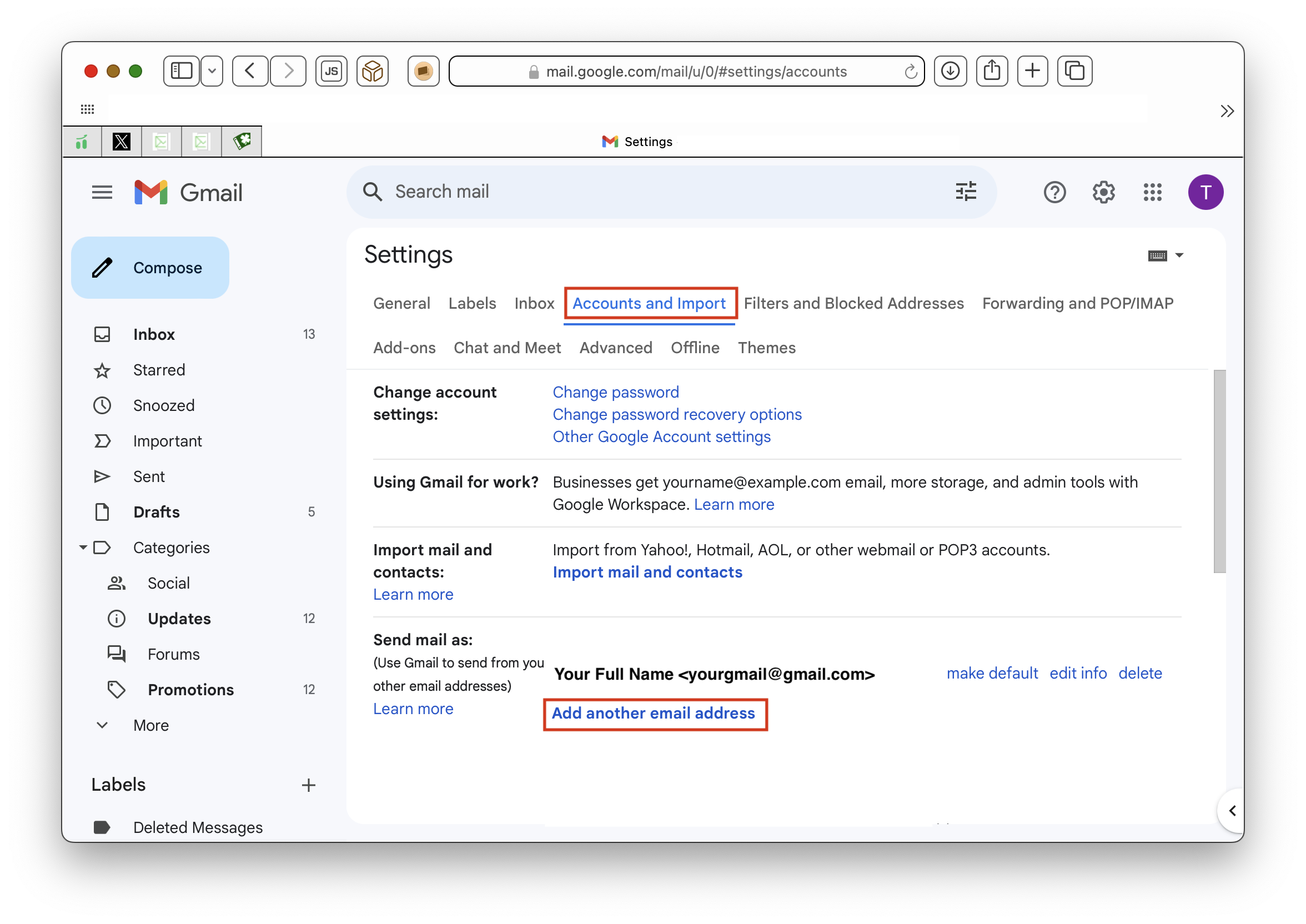Create a new label with plus icon
1306x924 pixels.
tap(308, 785)
